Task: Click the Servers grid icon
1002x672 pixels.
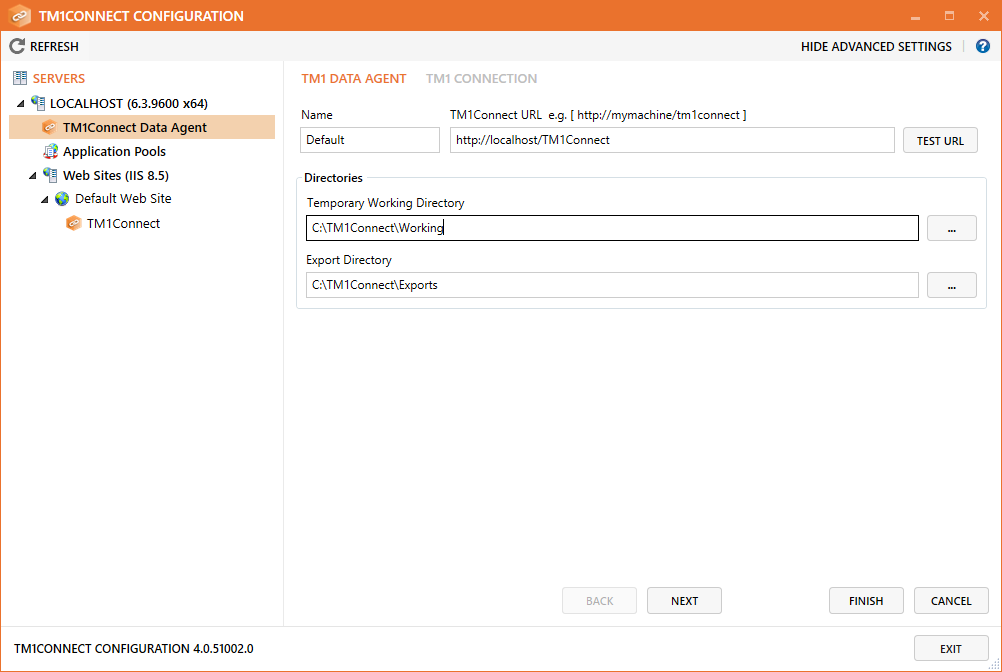Action: pyautogui.click(x=20, y=79)
